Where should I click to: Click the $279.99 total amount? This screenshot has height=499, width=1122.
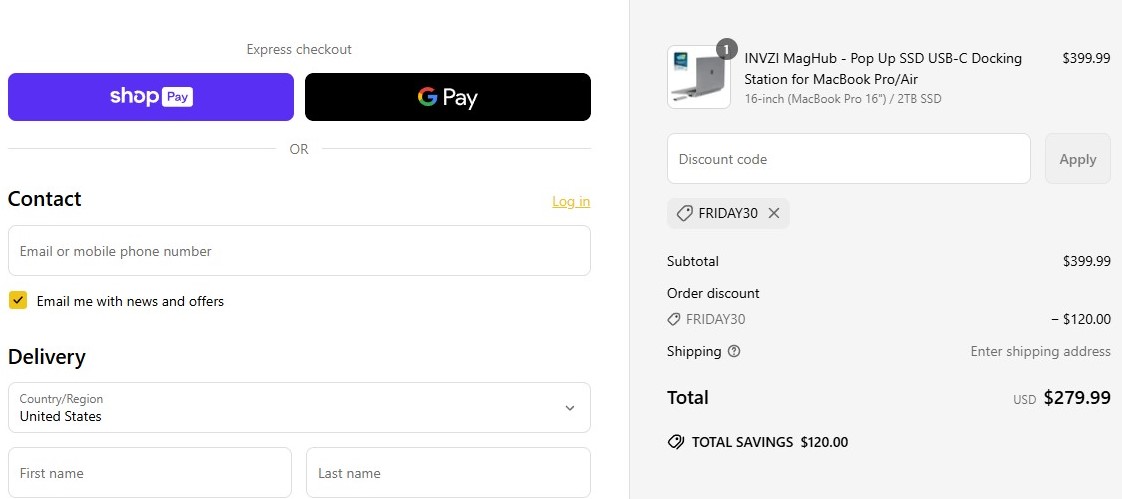click(1077, 397)
